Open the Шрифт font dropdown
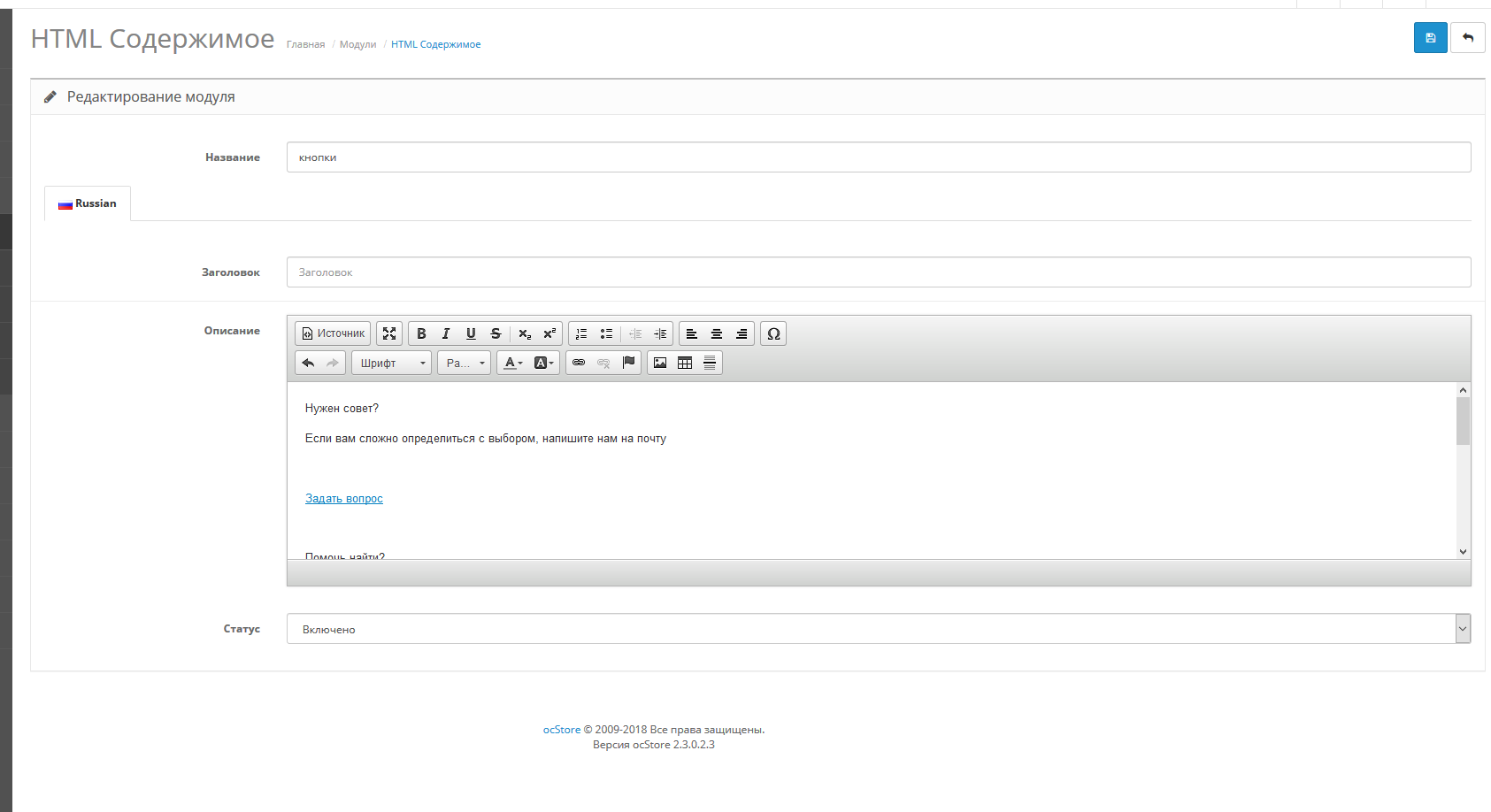This screenshot has height=812, width=1491. [x=391, y=363]
